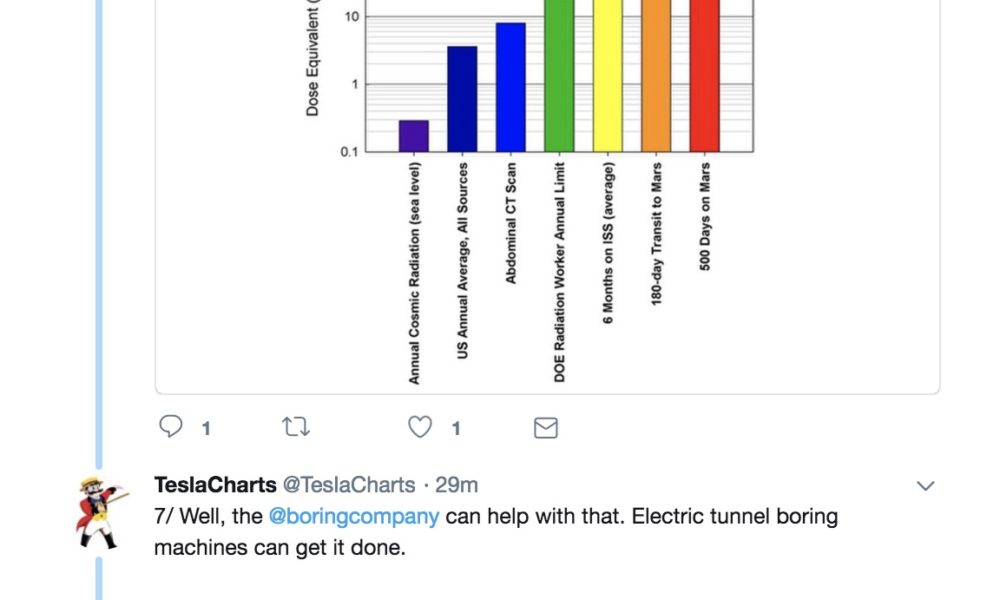The height and width of the screenshot is (600, 1000).
Task: Click the red 500 Days on Mars bar
Action: pyautogui.click(x=705, y=76)
